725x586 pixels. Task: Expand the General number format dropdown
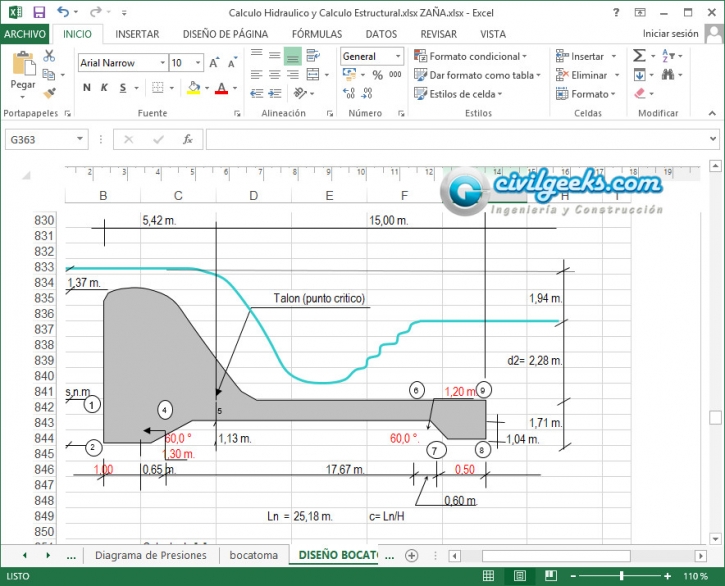[397, 57]
